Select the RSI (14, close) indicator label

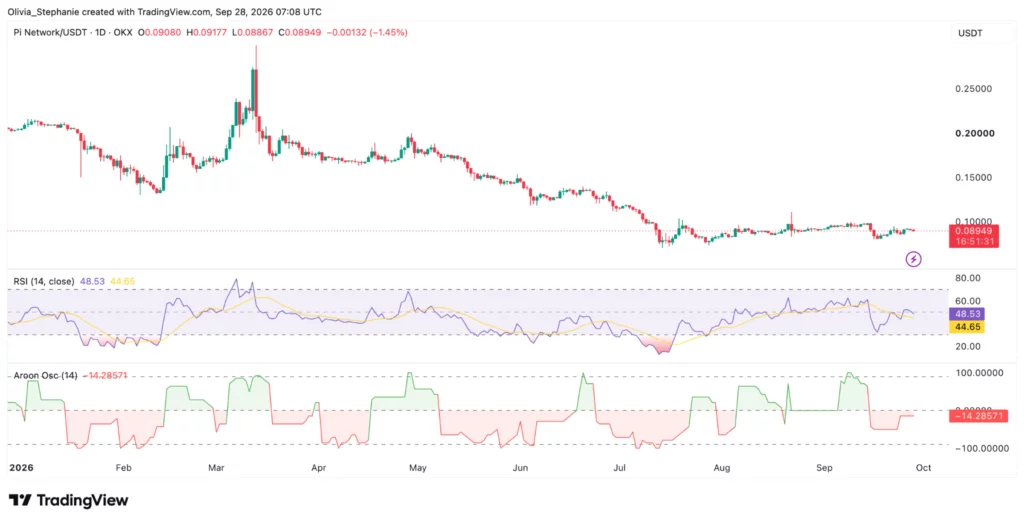pyautogui.click(x=44, y=281)
